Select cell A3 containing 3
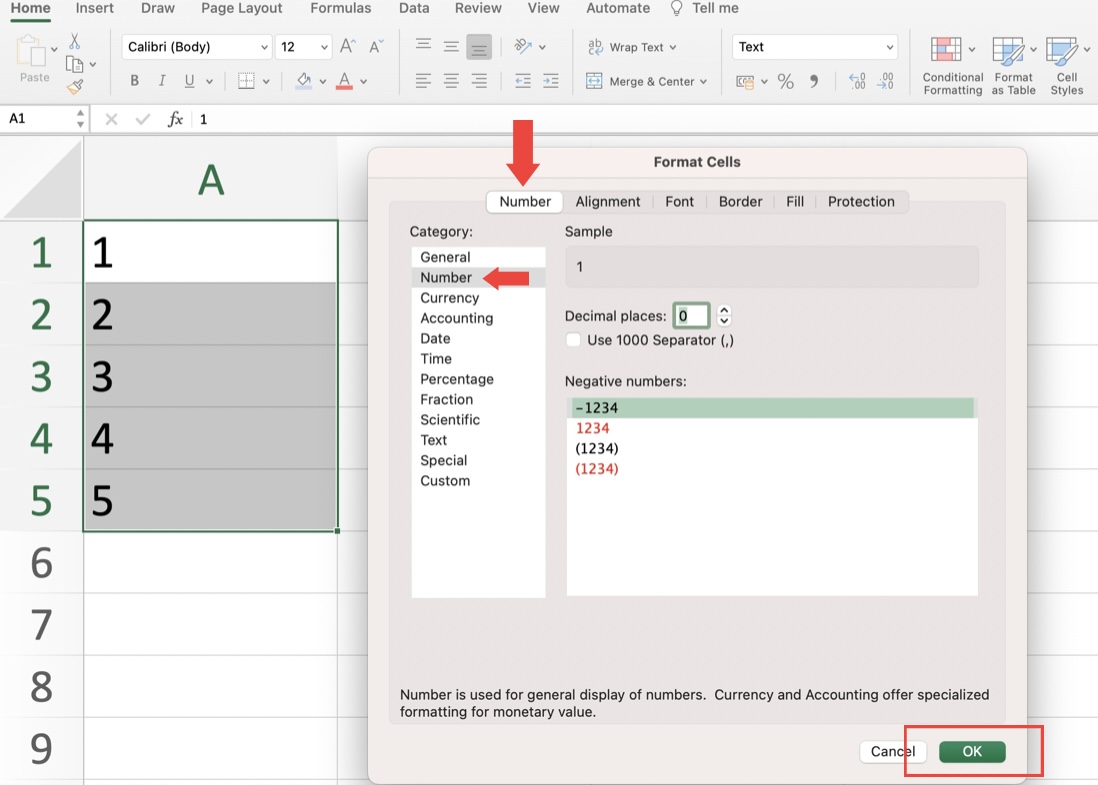 tap(210, 376)
